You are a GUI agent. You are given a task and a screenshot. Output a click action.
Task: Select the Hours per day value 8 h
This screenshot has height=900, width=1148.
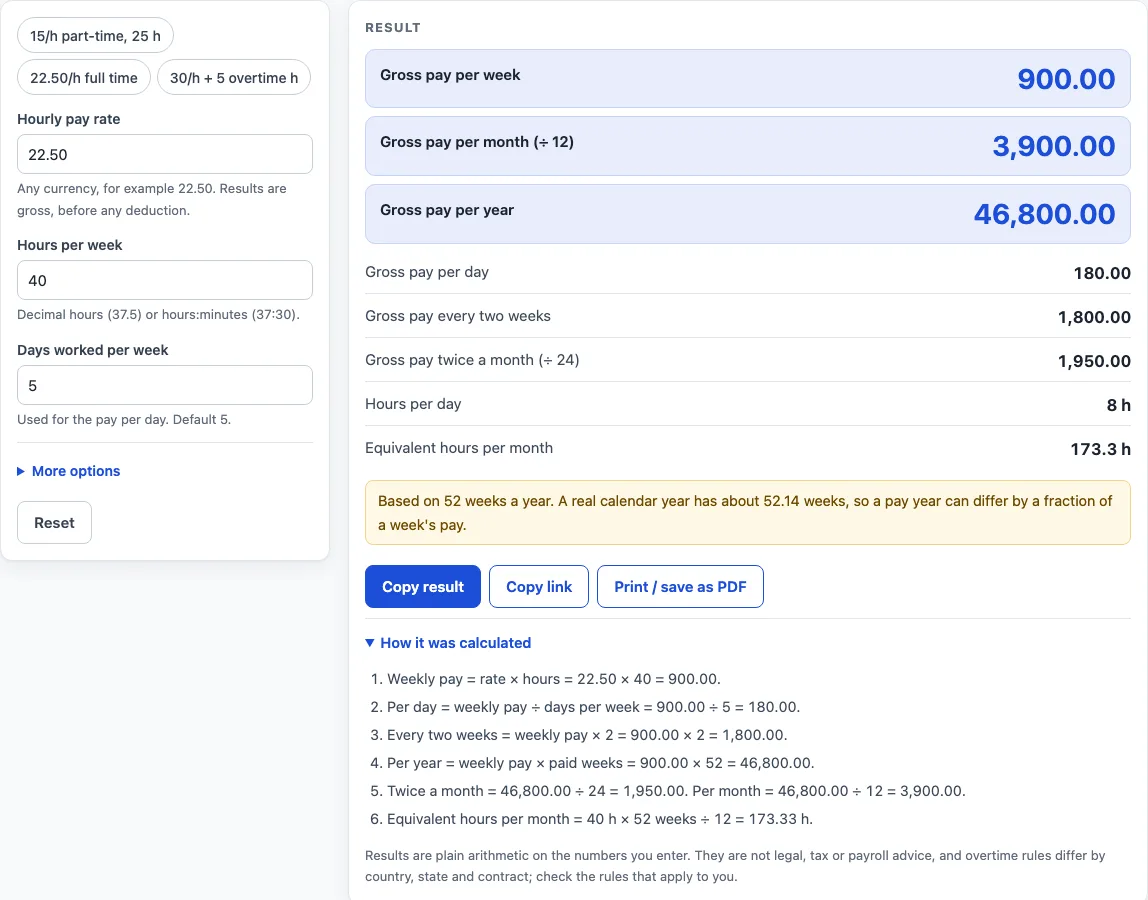[1118, 405]
